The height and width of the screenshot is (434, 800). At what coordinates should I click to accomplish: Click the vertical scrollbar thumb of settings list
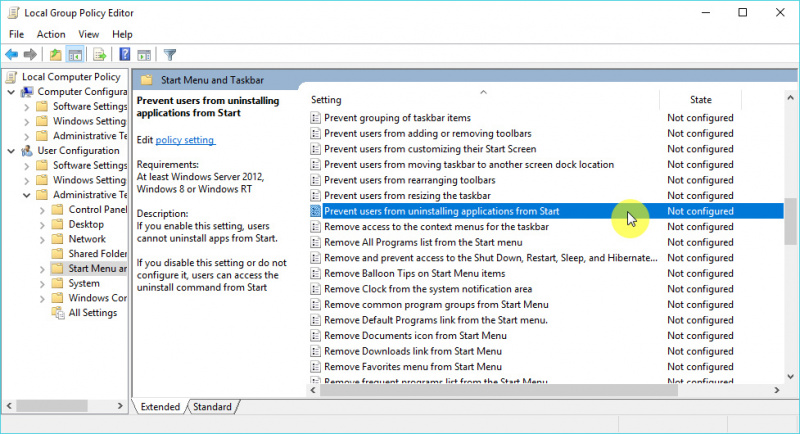click(790, 222)
